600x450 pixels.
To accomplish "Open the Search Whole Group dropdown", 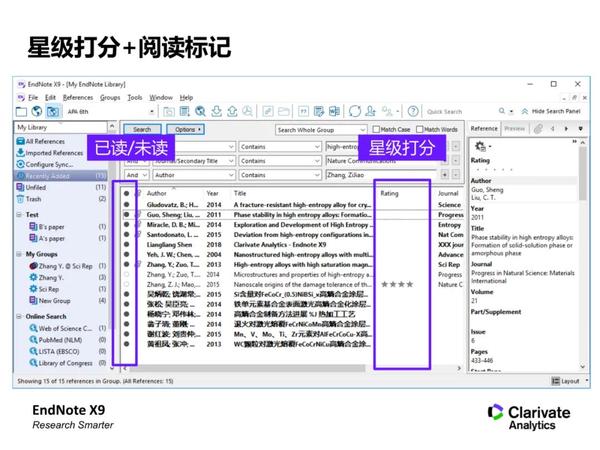I will pos(321,130).
